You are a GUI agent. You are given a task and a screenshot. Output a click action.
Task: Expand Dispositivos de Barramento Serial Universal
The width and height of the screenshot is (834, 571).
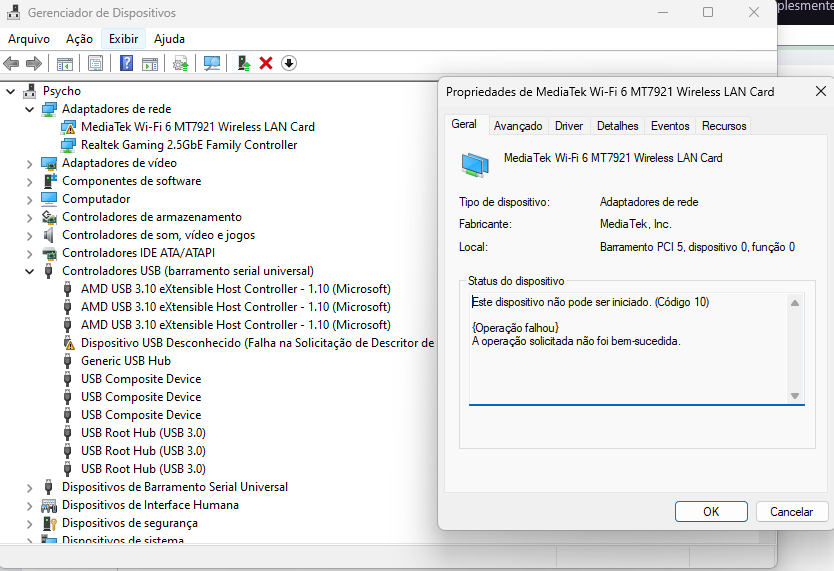(30, 488)
